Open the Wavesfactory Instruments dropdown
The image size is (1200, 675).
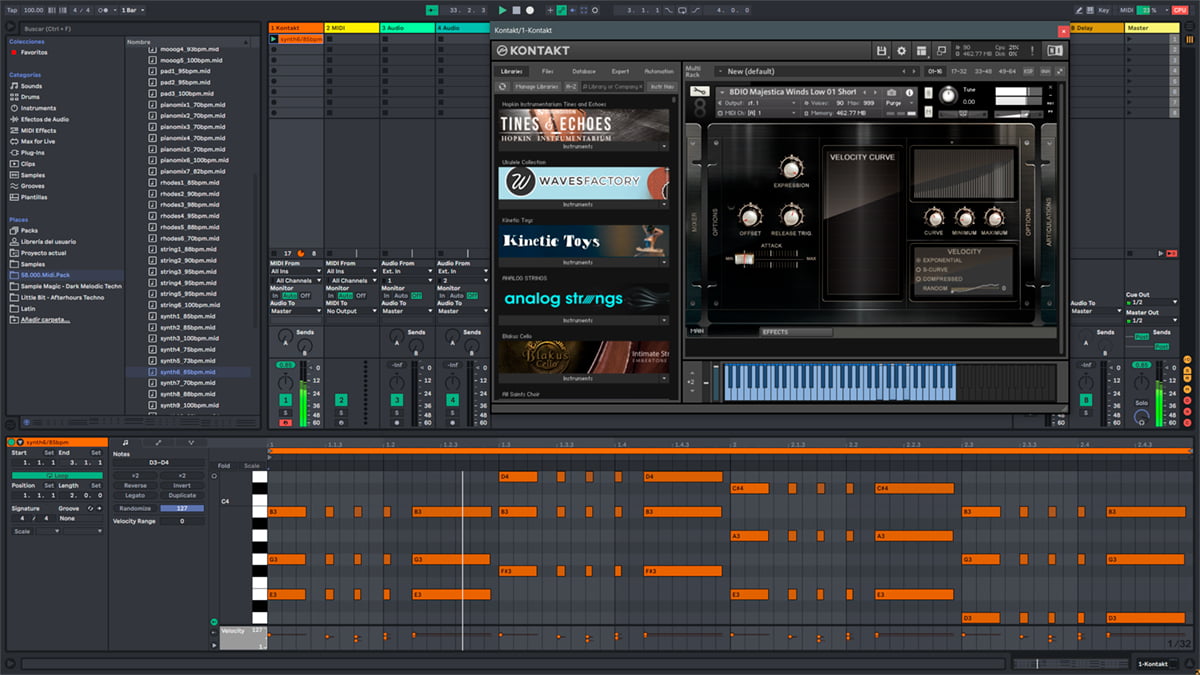pyautogui.click(x=583, y=204)
